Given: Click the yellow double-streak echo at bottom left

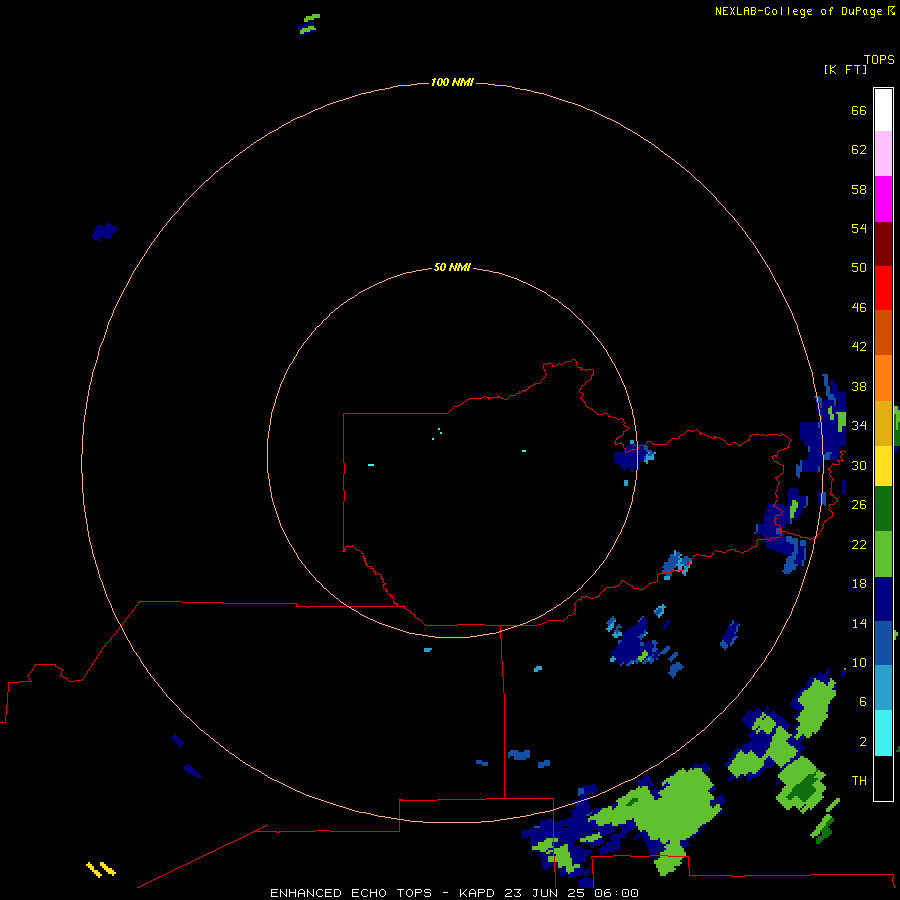Looking at the screenshot, I should (x=100, y=869).
